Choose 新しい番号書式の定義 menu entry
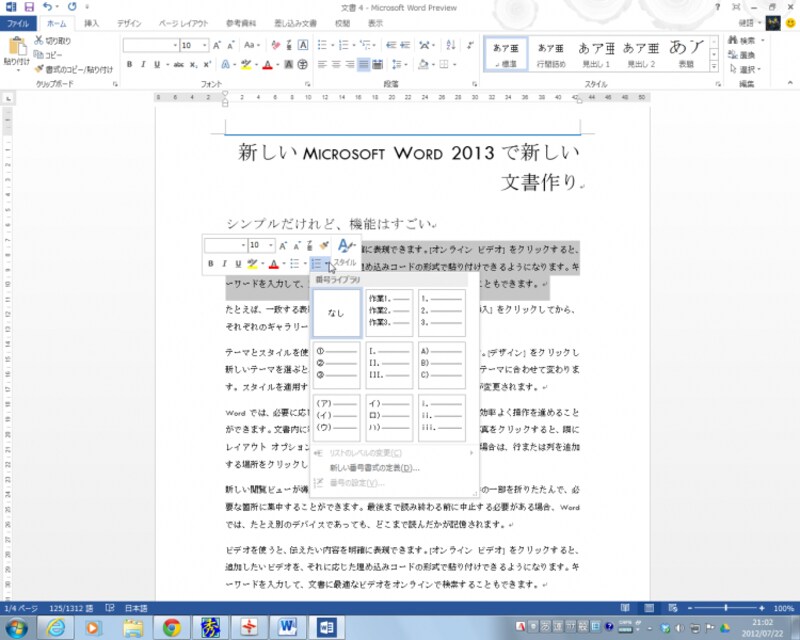The height and width of the screenshot is (640, 800). (x=374, y=467)
